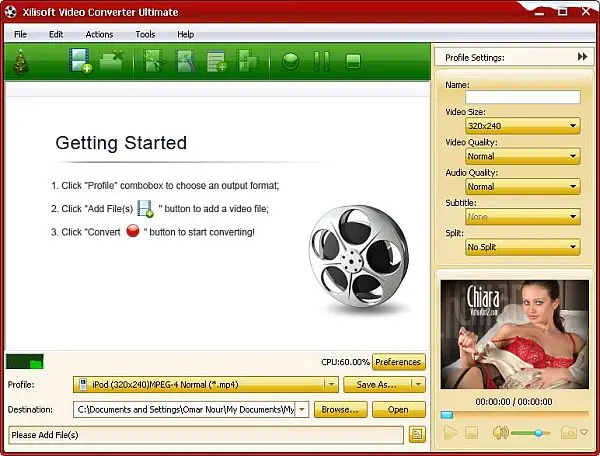Screen dimensions: 600x456
Task: Expand the Destination path dropdown arrow
Action: pos(302,409)
